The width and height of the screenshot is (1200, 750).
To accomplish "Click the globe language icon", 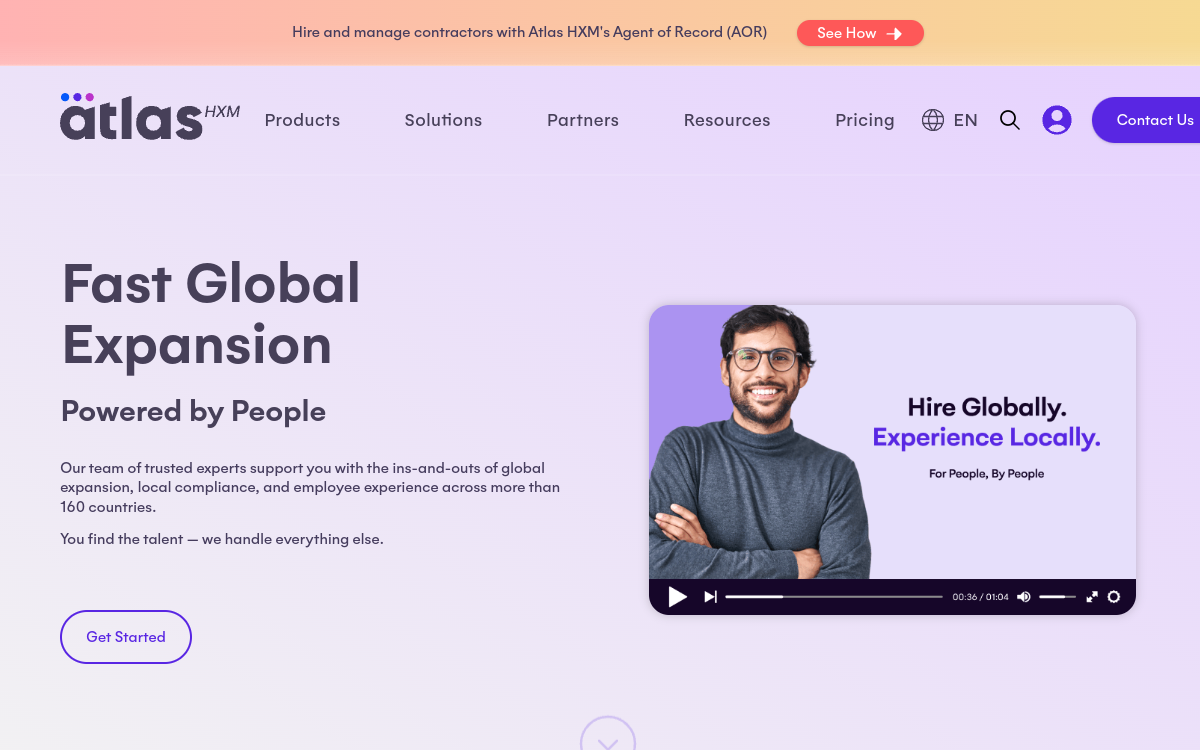I will [x=933, y=120].
